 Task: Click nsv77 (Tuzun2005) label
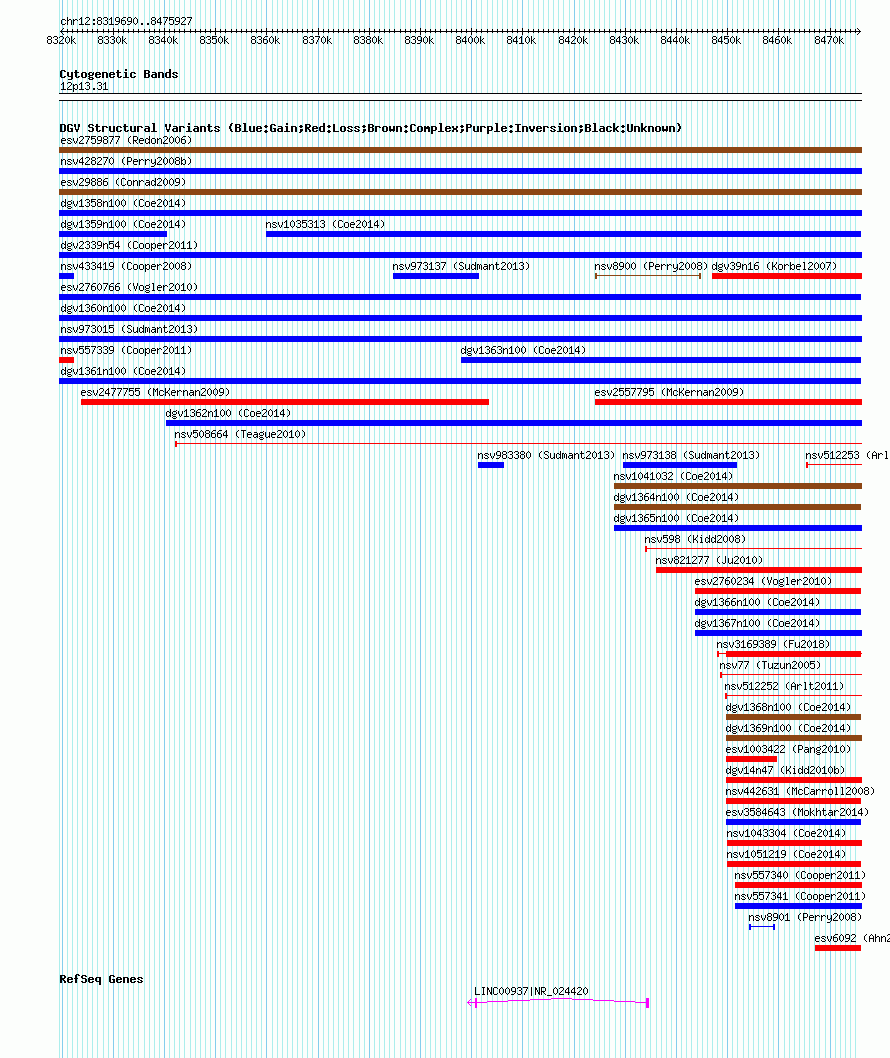[770, 665]
